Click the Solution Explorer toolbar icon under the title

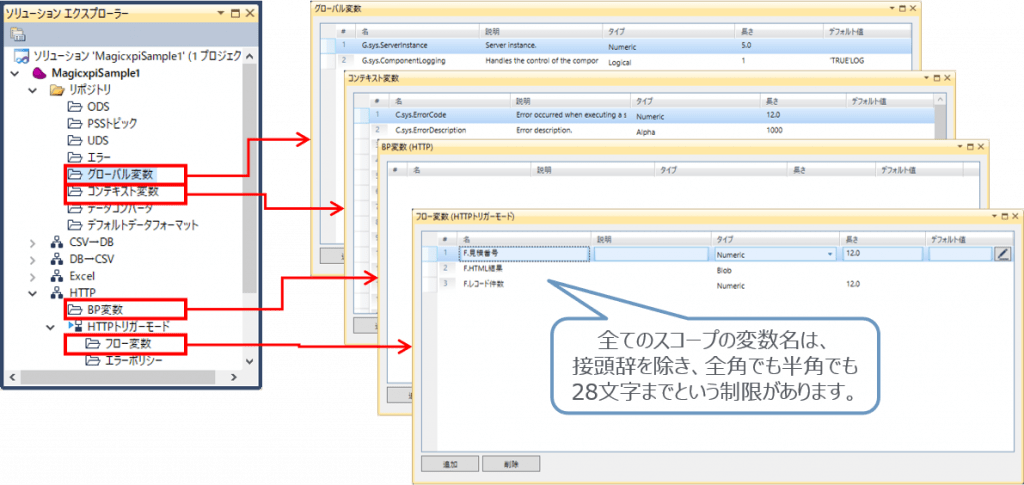pyautogui.click(x=17, y=34)
